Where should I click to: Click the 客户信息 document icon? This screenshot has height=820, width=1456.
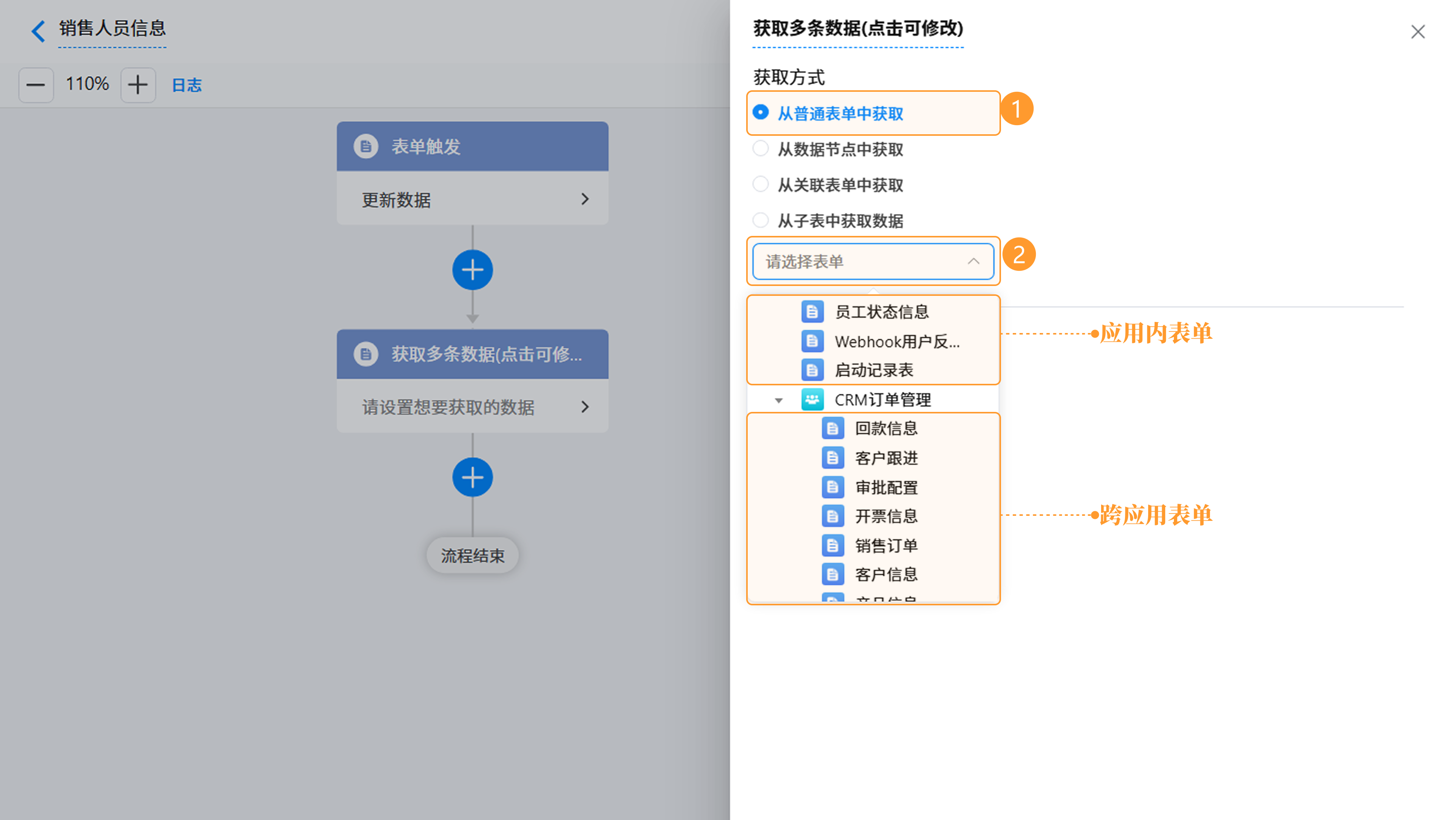833,575
